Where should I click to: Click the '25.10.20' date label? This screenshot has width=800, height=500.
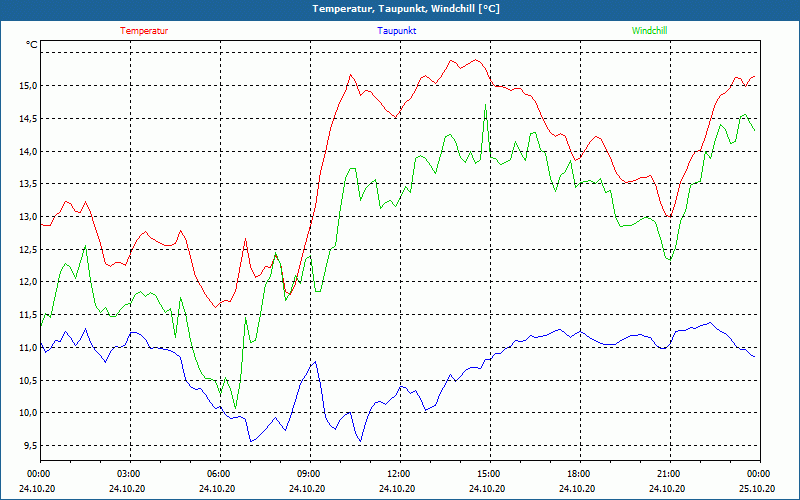(x=757, y=488)
